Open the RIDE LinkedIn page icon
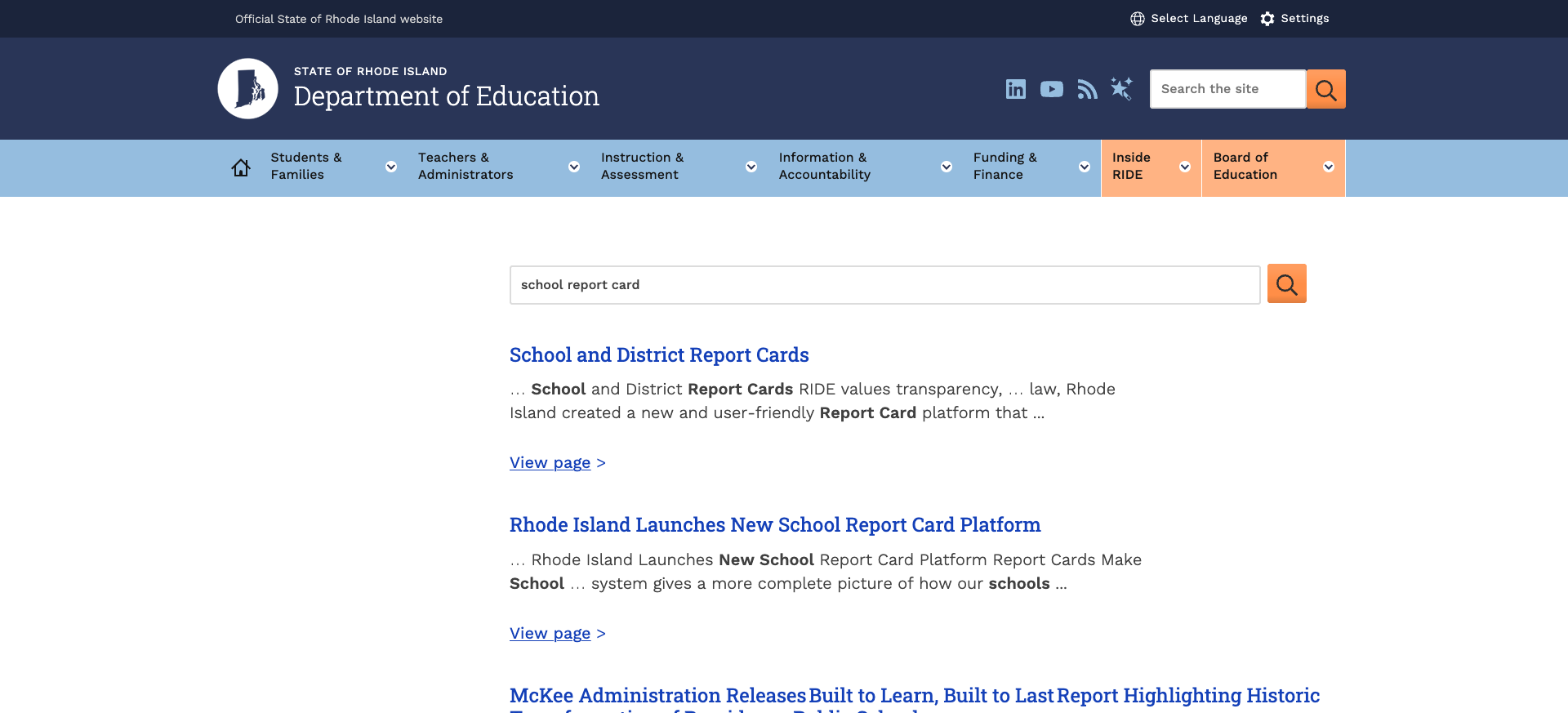 [x=1015, y=89]
